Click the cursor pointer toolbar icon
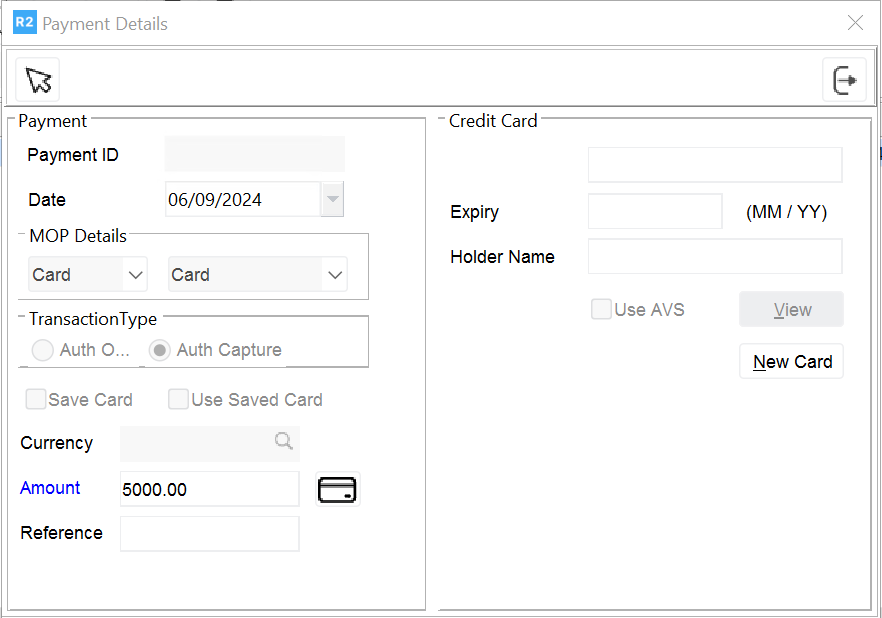The width and height of the screenshot is (882, 618). pyautogui.click(x=38, y=80)
